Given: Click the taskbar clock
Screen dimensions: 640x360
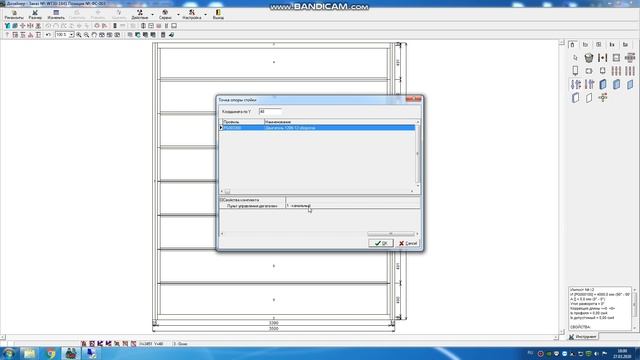Looking at the screenshot, I should tap(622, 353).
